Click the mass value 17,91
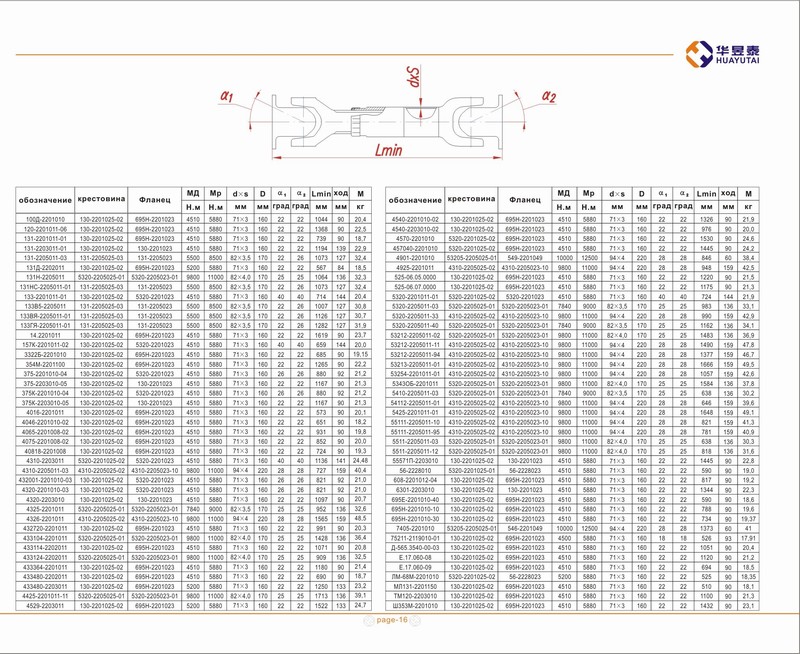This screenshot has width=800, height=654. click(748, 538)
